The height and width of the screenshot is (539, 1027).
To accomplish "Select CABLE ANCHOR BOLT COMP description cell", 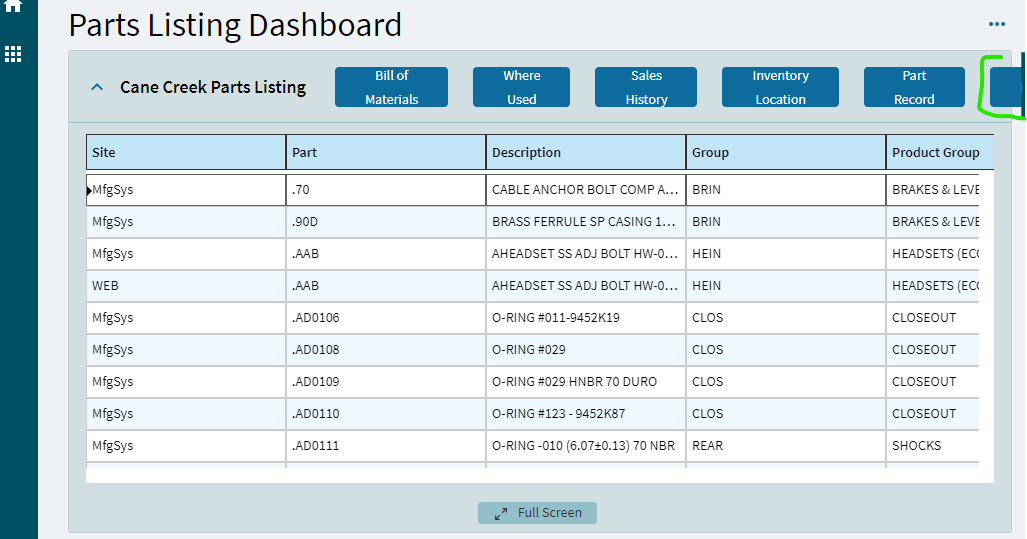I will coord(586,190).
